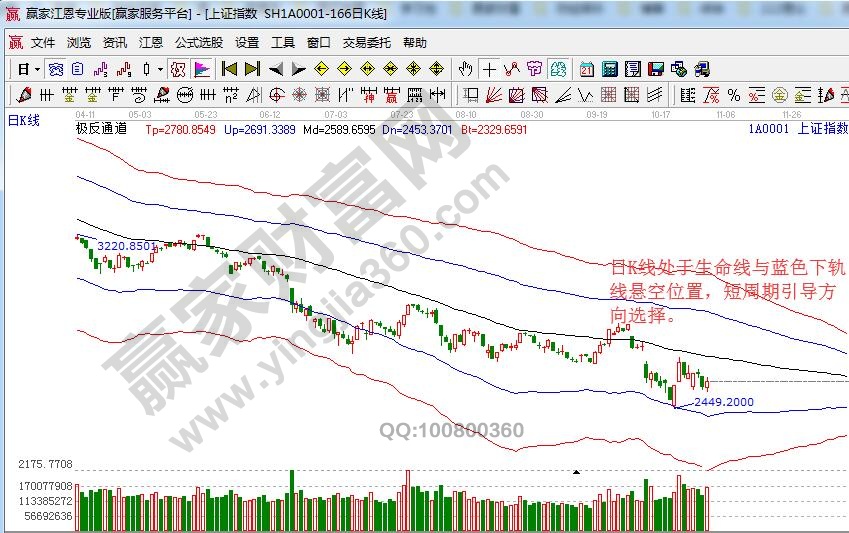849x533 pixels.
Task: Jump to first bar with skip-start arrow
Action: pos(229,69)
